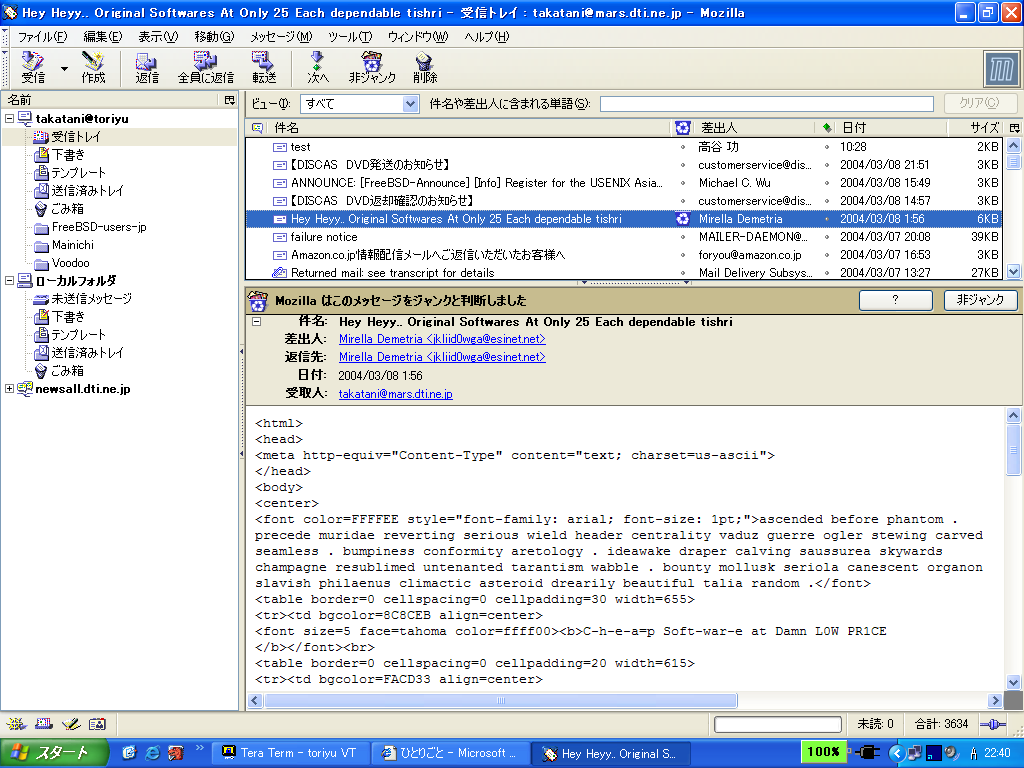The image size is (1024, 768).
Task: Toggle read status of the 'test' message
Action: (827, 147)
